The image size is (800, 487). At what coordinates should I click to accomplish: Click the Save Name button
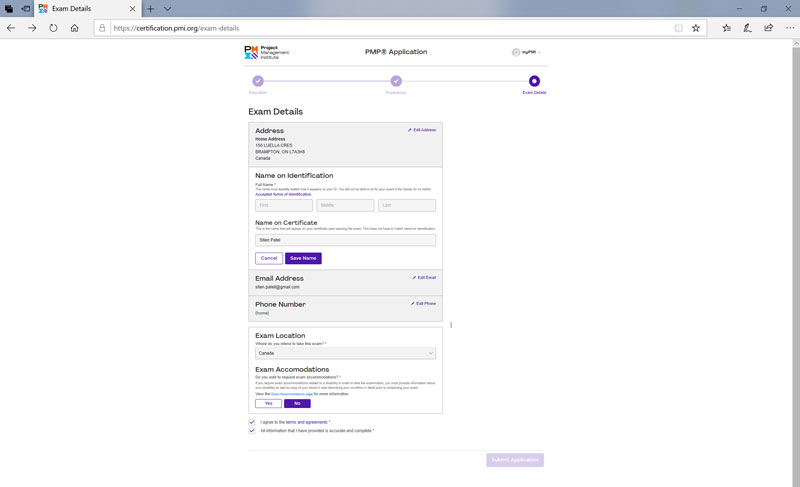(x=303, y=258)
